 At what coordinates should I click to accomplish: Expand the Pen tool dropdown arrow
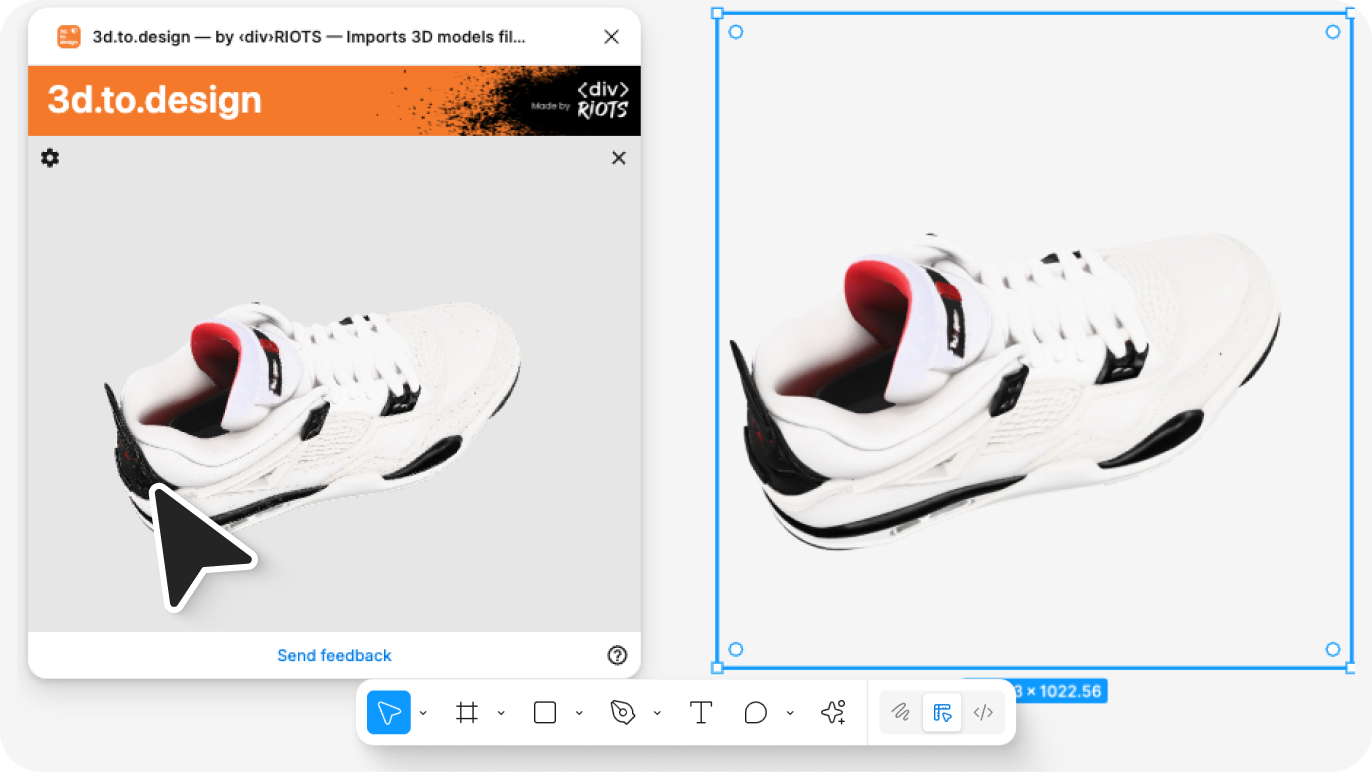(657, 713)
